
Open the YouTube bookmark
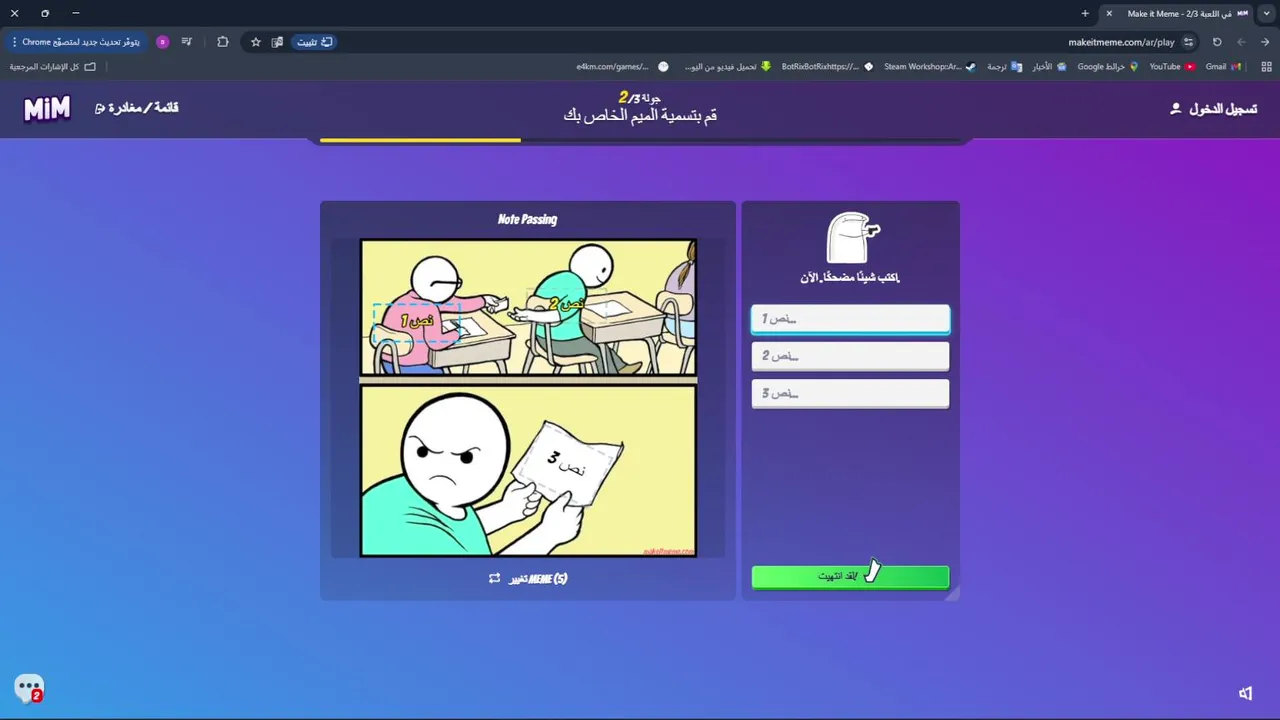pyautogui.click(x=1172, y=67)
